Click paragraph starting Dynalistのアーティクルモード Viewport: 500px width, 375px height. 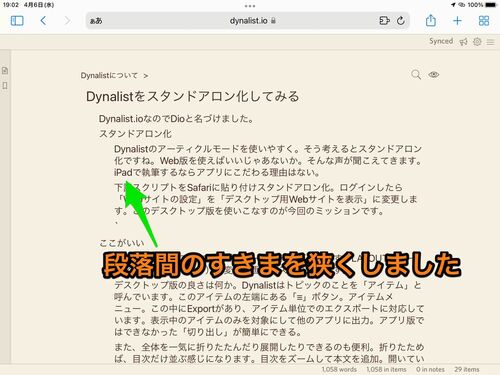pos(268,160)
